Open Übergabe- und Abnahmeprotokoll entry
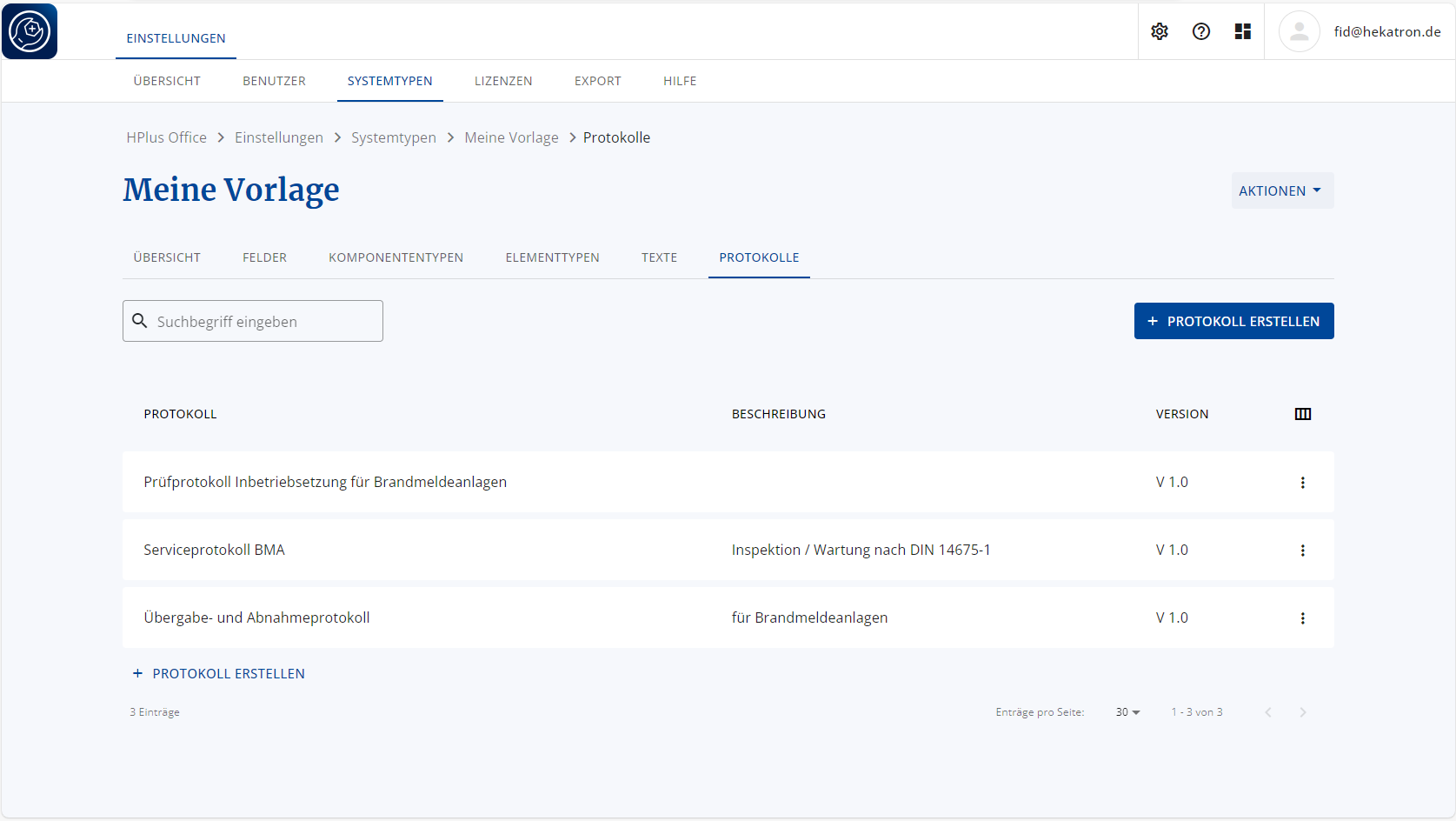The width and height of the screenshot is (1456, 821). point(256,617)
